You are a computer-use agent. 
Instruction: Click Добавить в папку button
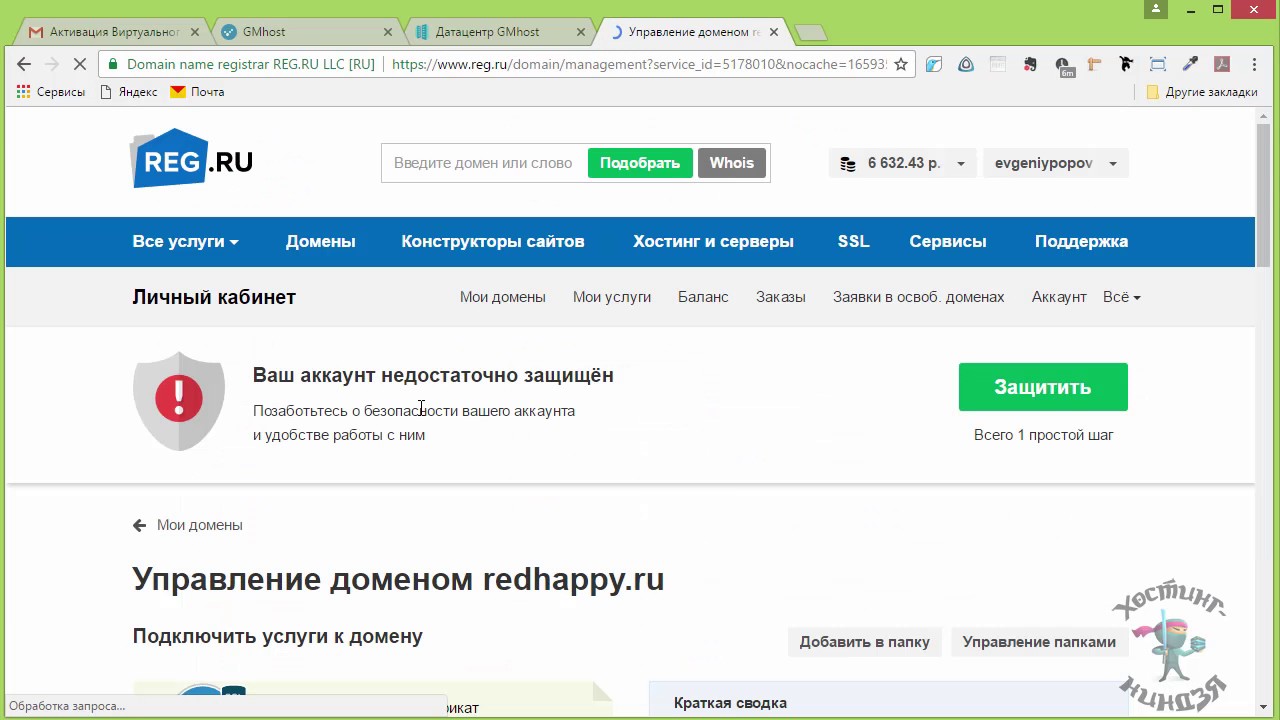864,642
